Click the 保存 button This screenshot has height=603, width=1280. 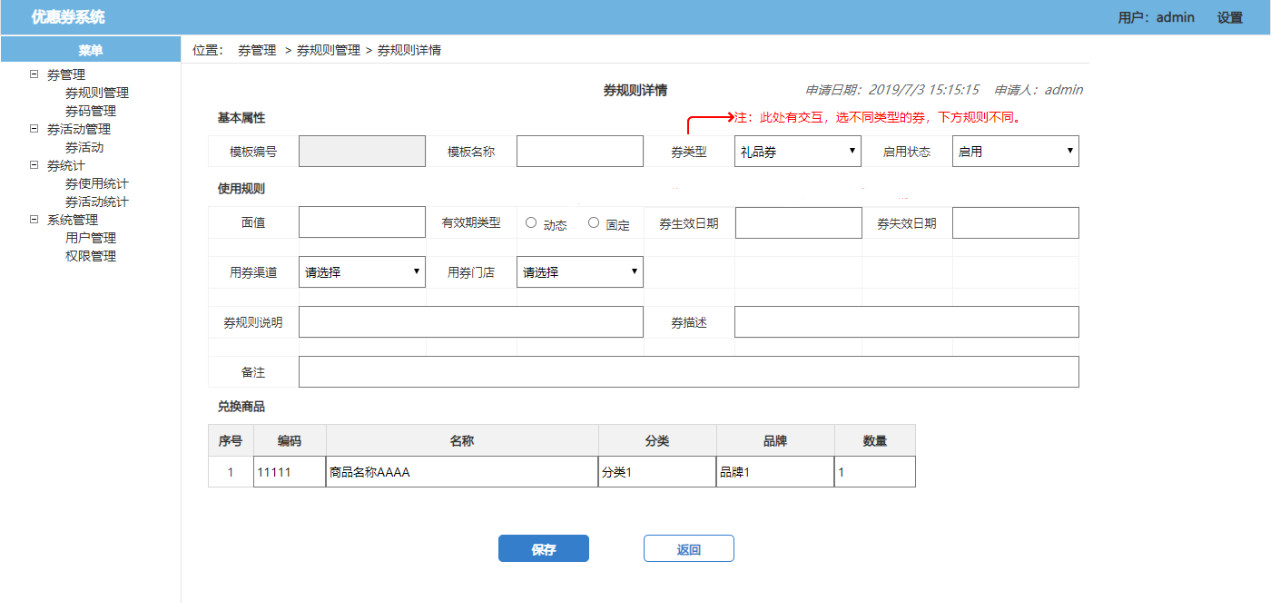click(x=543, y=549)
